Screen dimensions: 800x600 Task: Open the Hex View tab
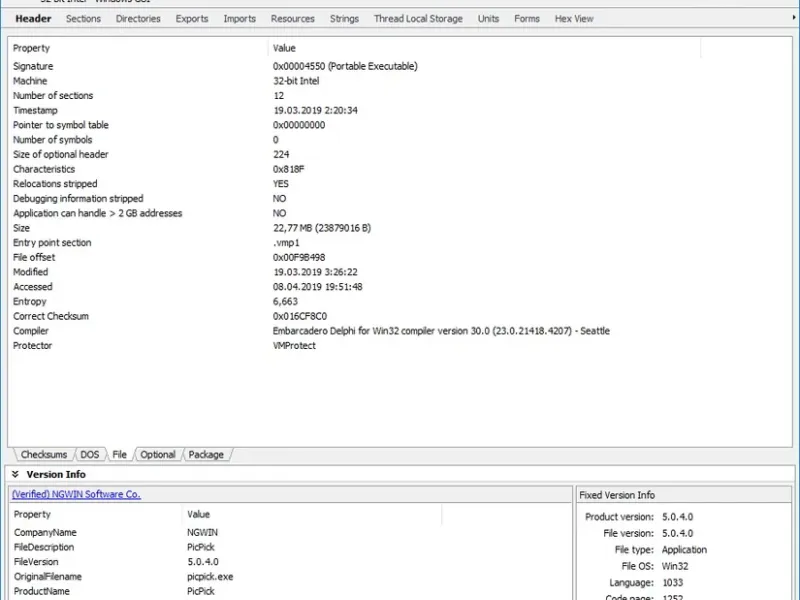(574, 19)
